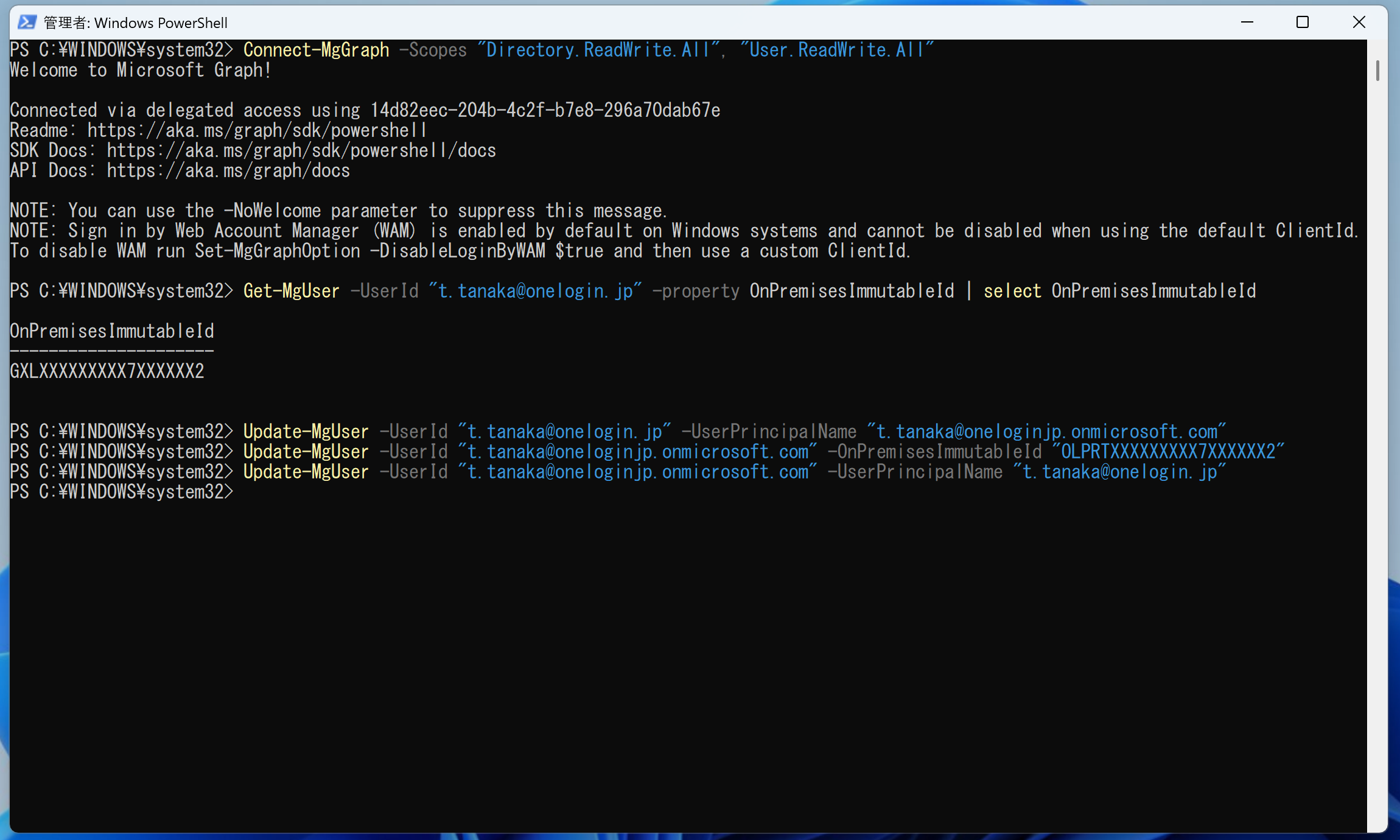1400x840 pixels.
Task: Click the empty prompt at bottom line
Action: (122, 492)
